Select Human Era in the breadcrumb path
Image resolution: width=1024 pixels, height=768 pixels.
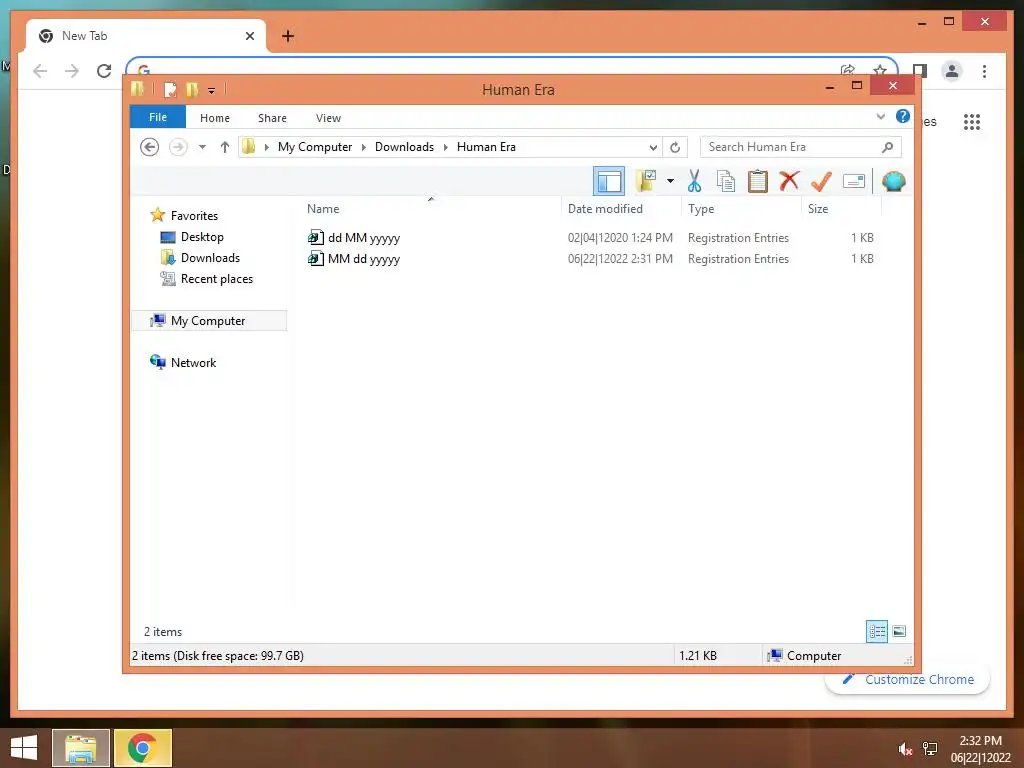(486, 147)
